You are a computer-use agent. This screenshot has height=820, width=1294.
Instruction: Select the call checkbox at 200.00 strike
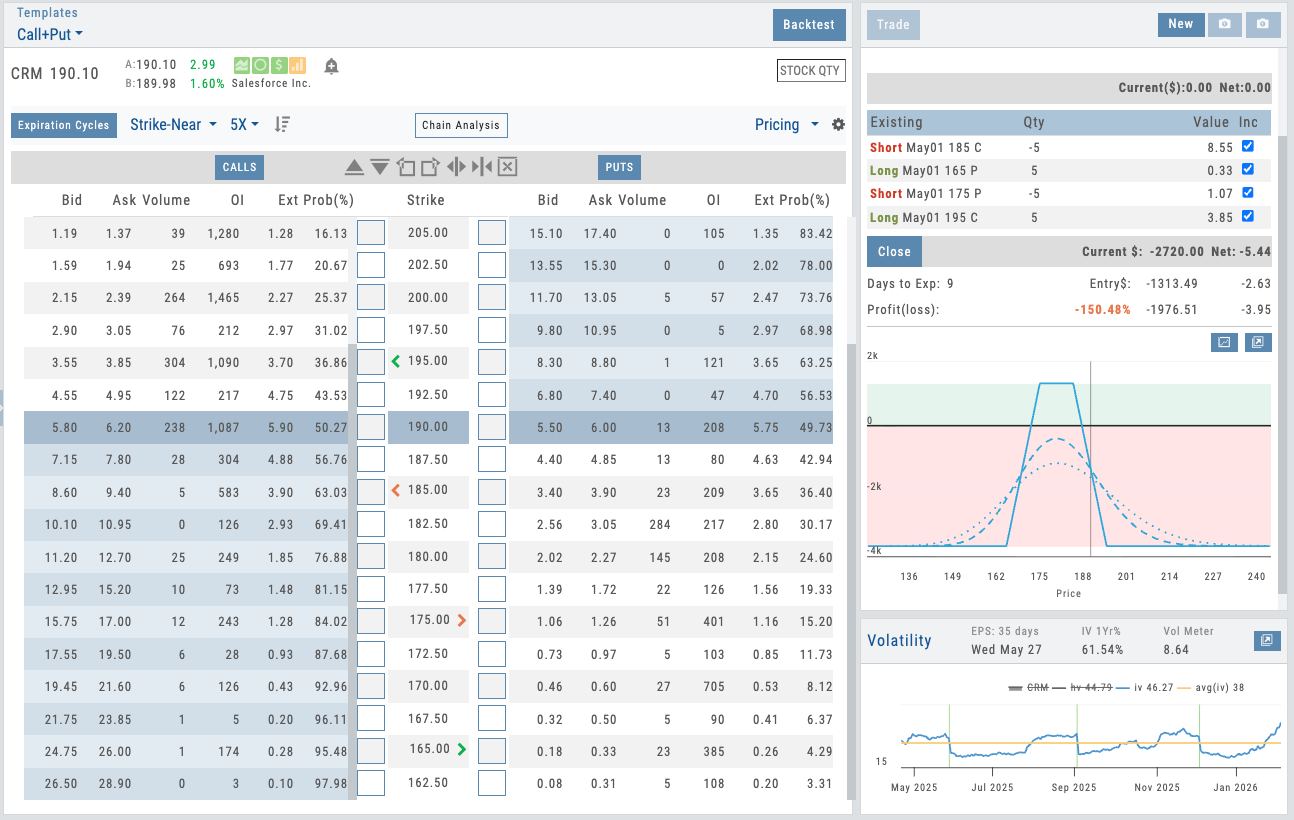coord(371,297)
